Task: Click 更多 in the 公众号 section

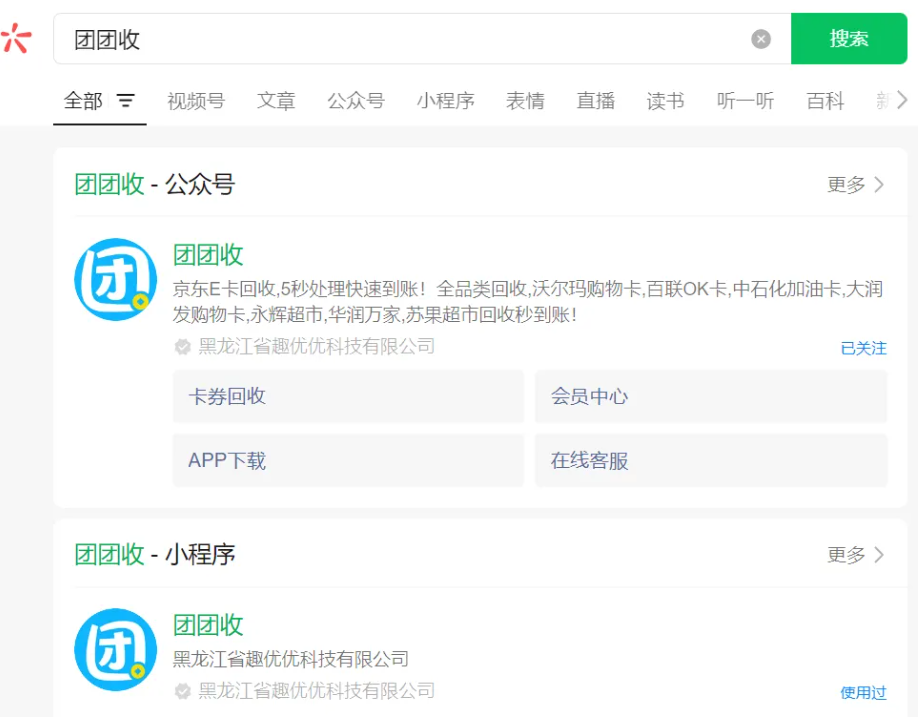Action: click(855, 184)
